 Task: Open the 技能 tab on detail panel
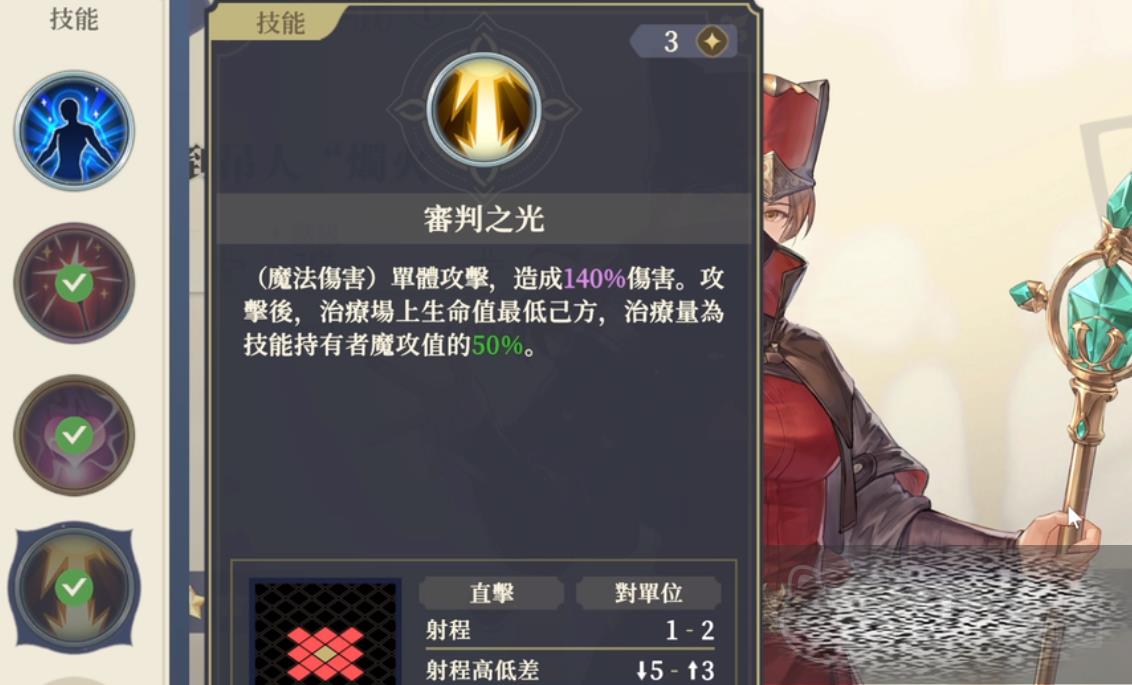(280, 22)
